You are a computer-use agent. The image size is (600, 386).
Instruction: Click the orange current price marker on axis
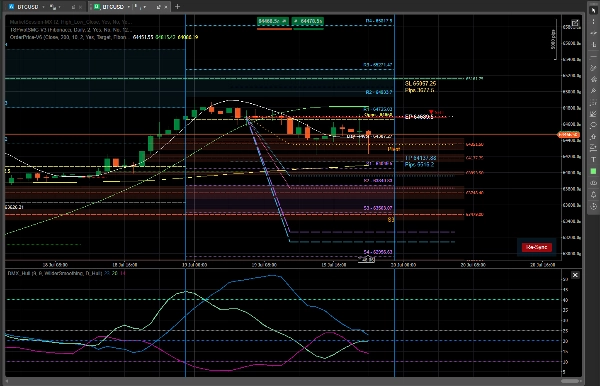click(x=569, y=135)
